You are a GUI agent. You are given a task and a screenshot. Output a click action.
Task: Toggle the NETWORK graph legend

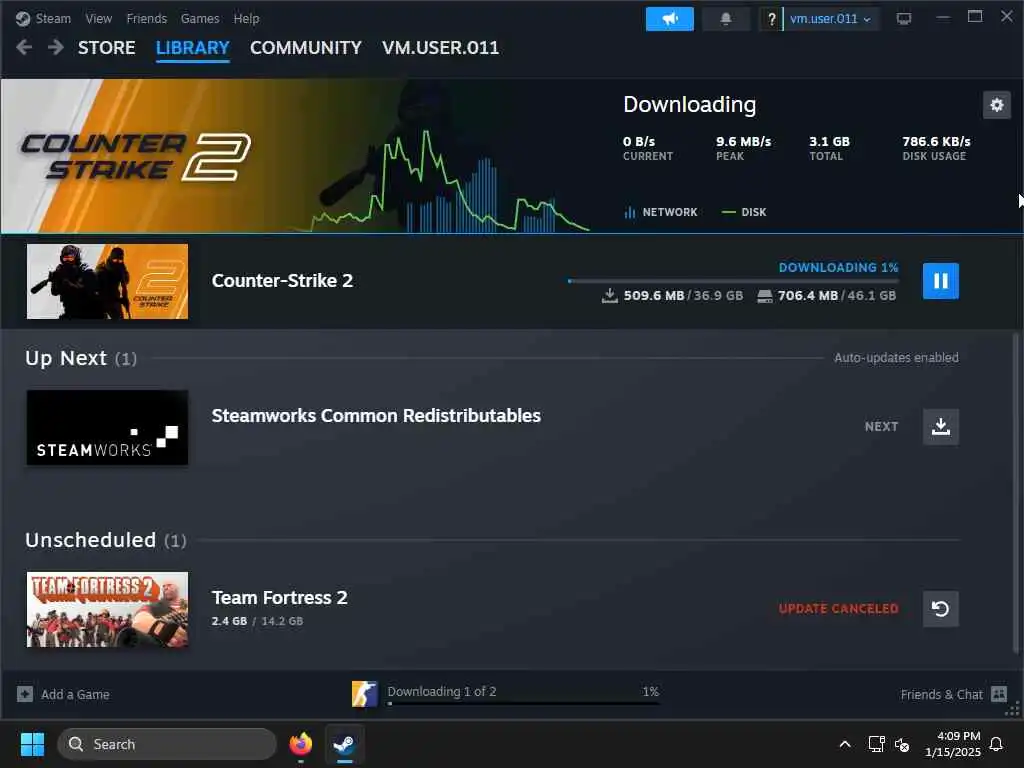[x=661, y=212]
